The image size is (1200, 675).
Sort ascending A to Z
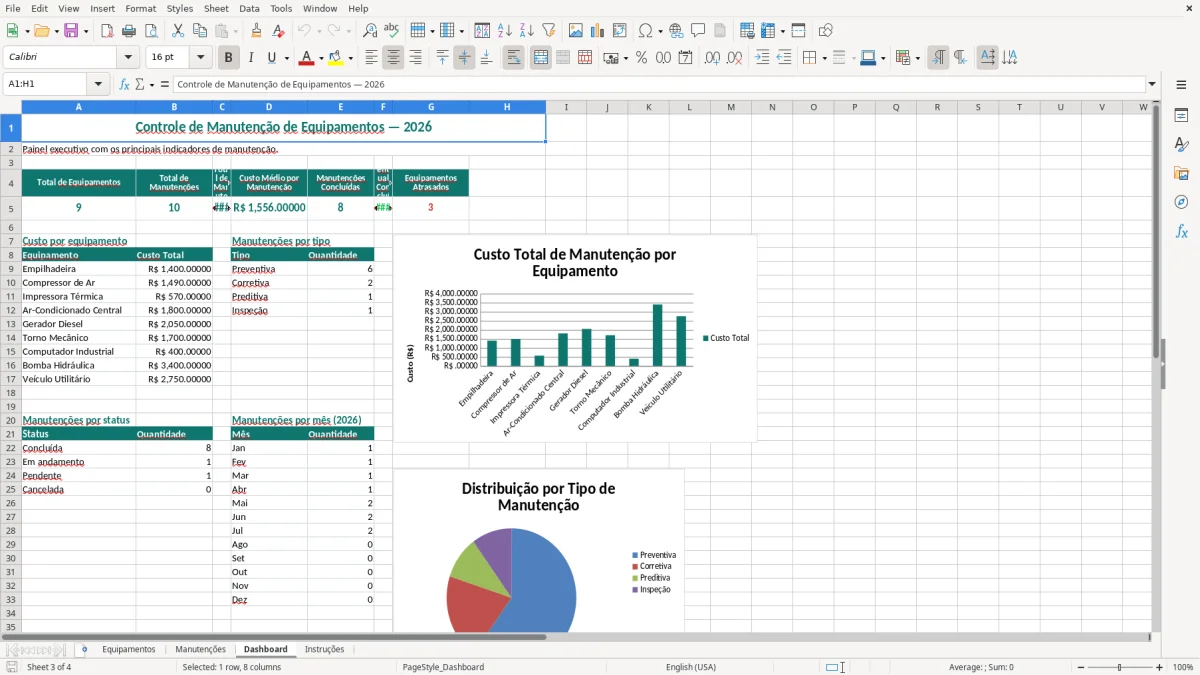[x=504, y=31]
